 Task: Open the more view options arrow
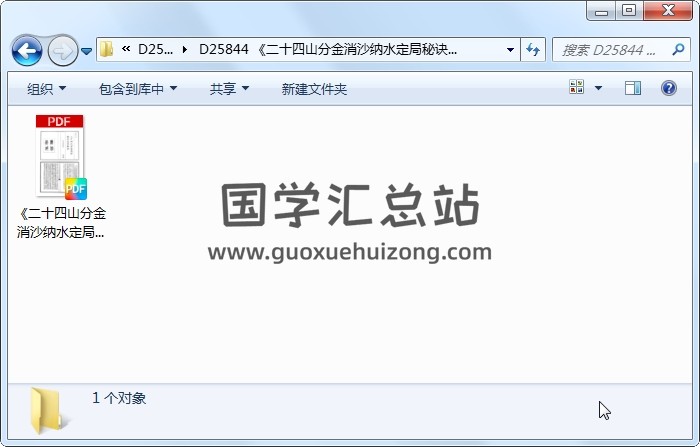pos(599,88)
